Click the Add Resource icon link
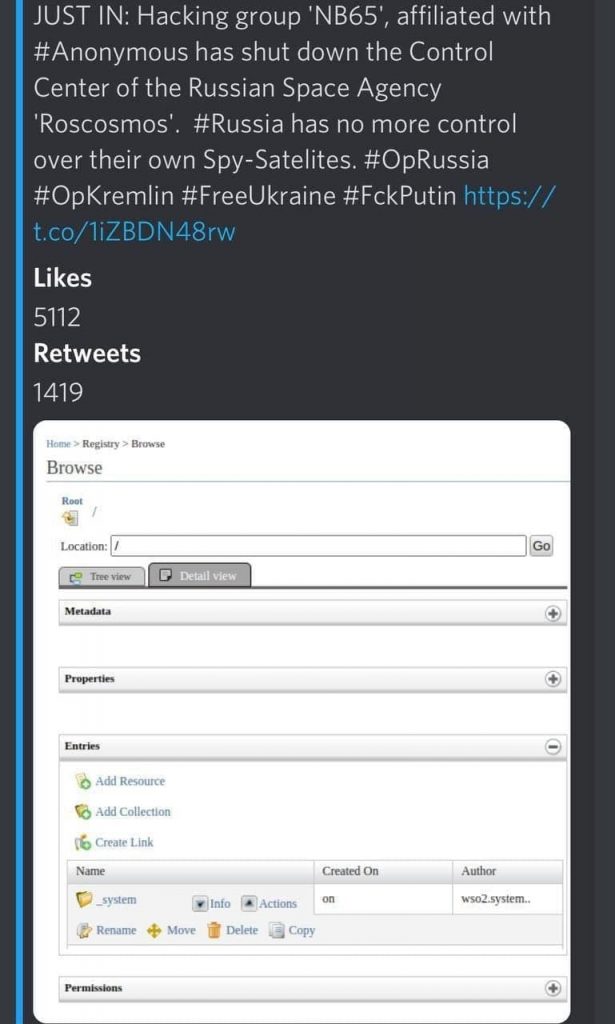Screen dimensions: 615x1024 [x=83, y=781]
